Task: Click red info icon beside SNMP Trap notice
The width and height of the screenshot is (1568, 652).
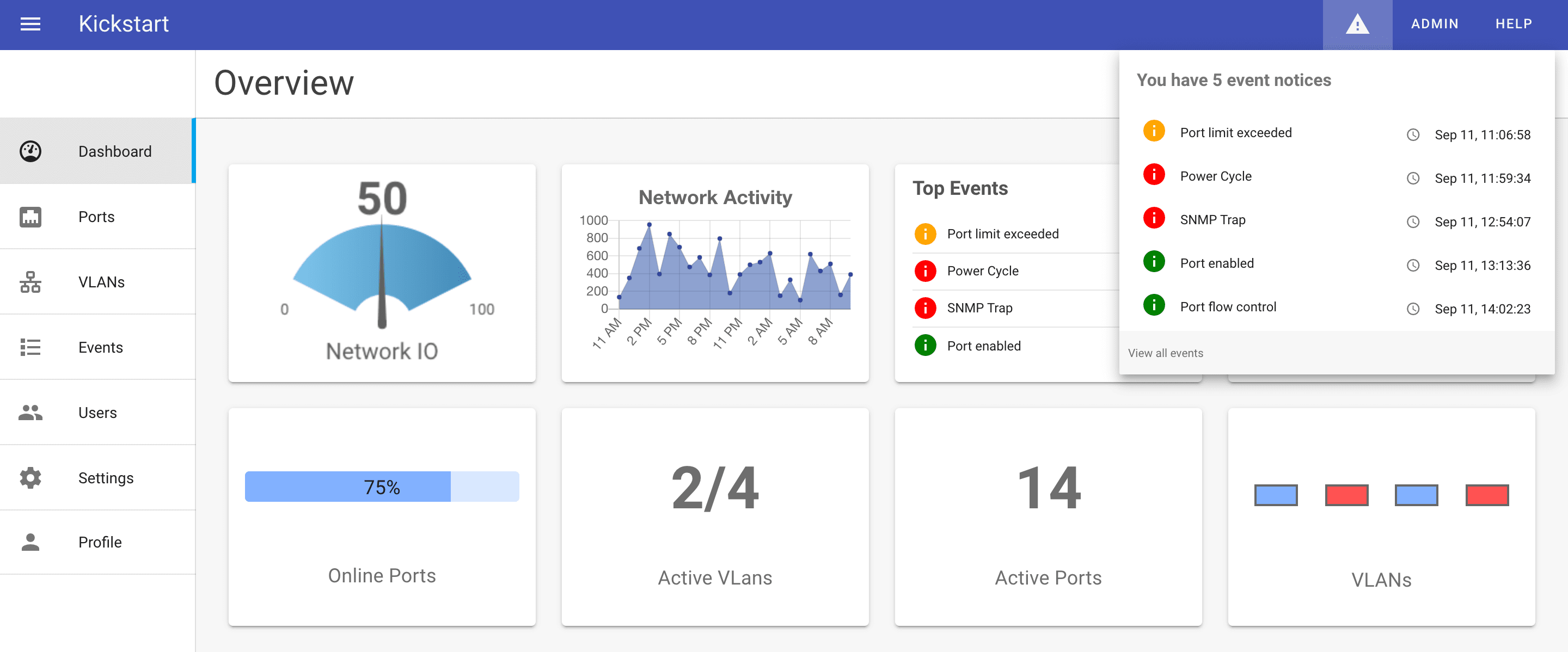Action: [1154, 218]
